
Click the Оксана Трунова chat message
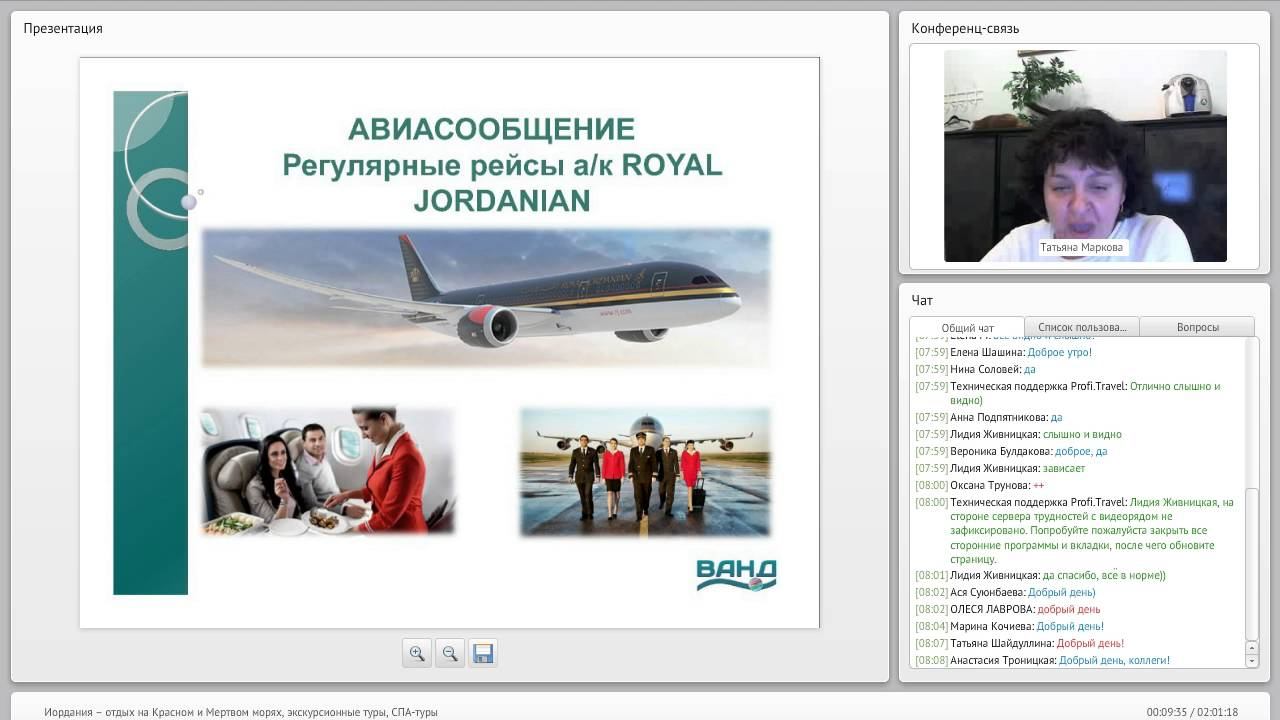tap(979, 485)
